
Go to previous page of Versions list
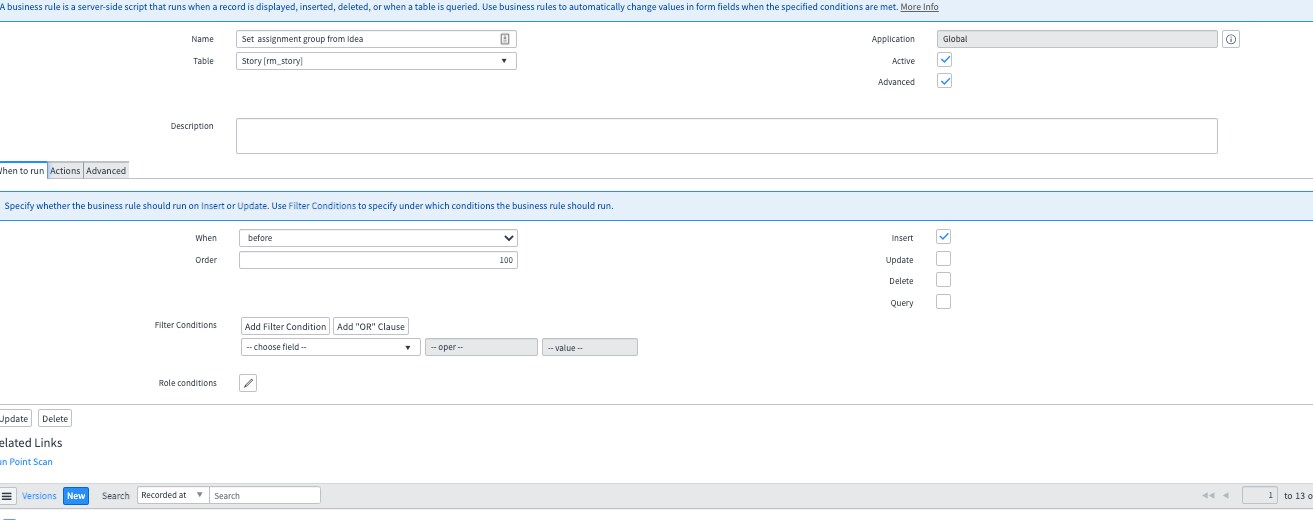point(1225,496)
